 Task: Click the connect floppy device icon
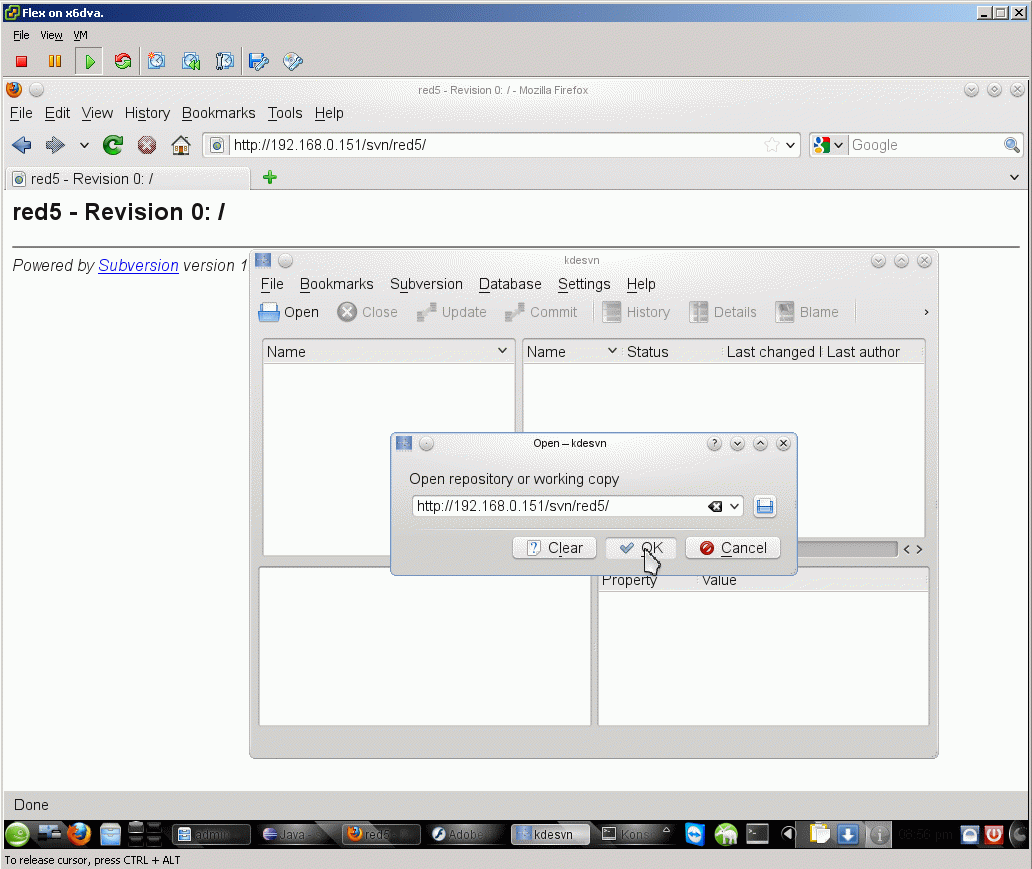tap(259, 61)
